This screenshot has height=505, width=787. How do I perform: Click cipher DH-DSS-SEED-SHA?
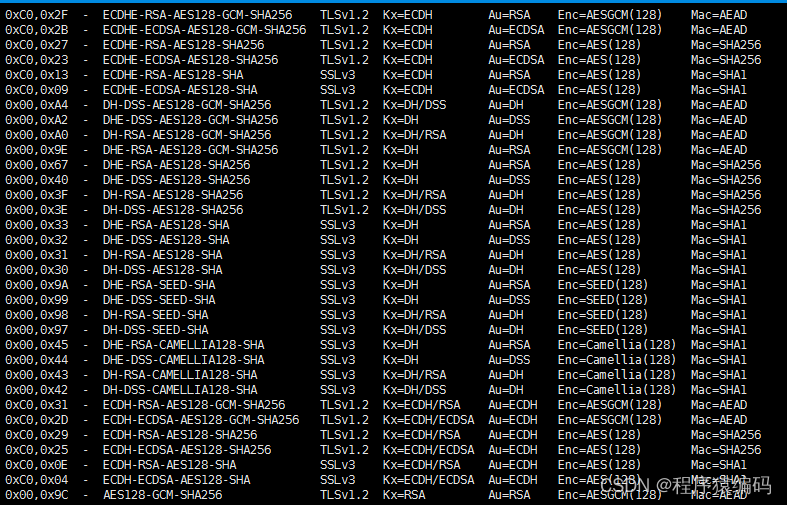[155, 330]
